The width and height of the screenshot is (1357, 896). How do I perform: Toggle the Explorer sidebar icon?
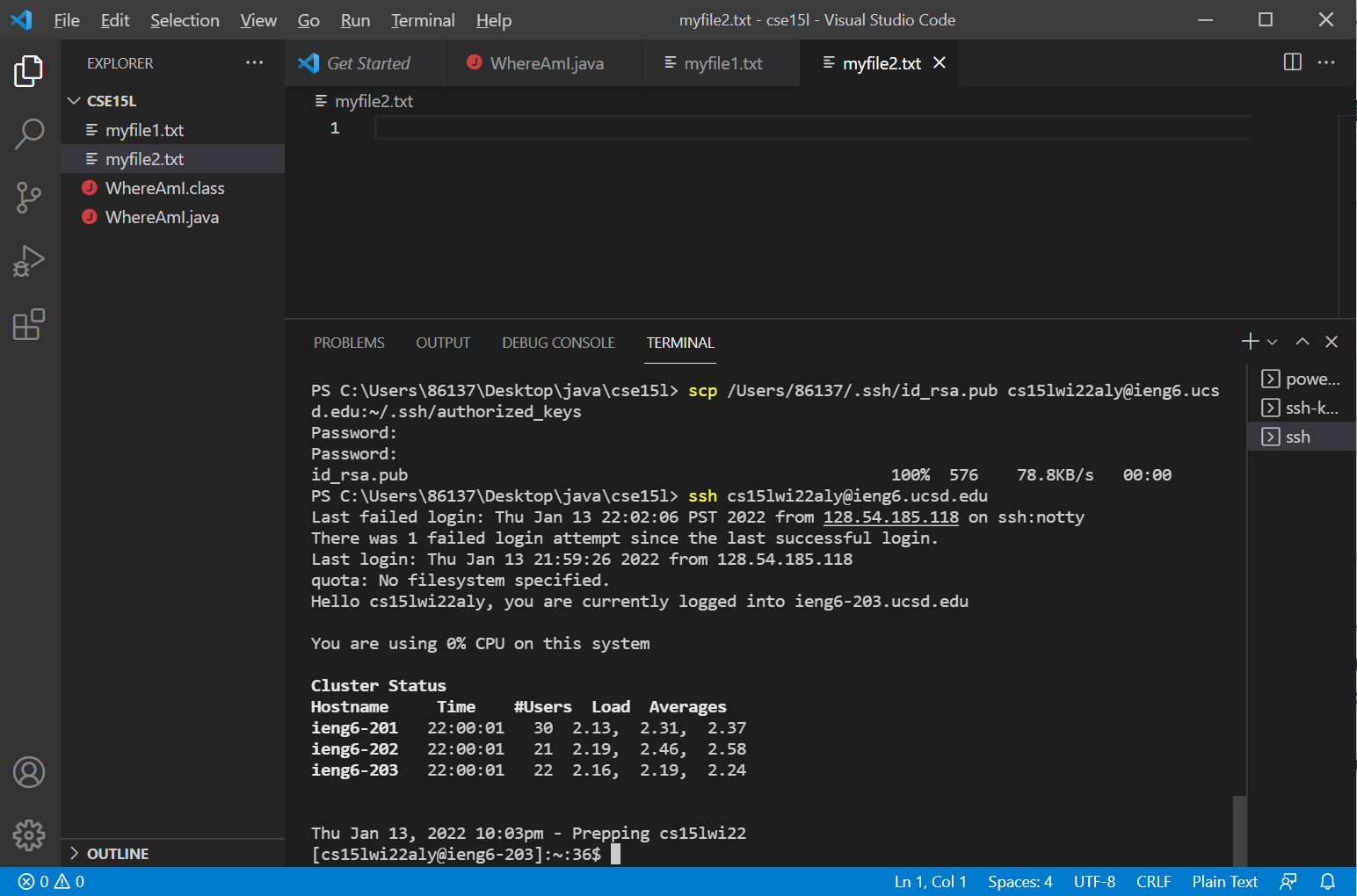pos(29,71)
